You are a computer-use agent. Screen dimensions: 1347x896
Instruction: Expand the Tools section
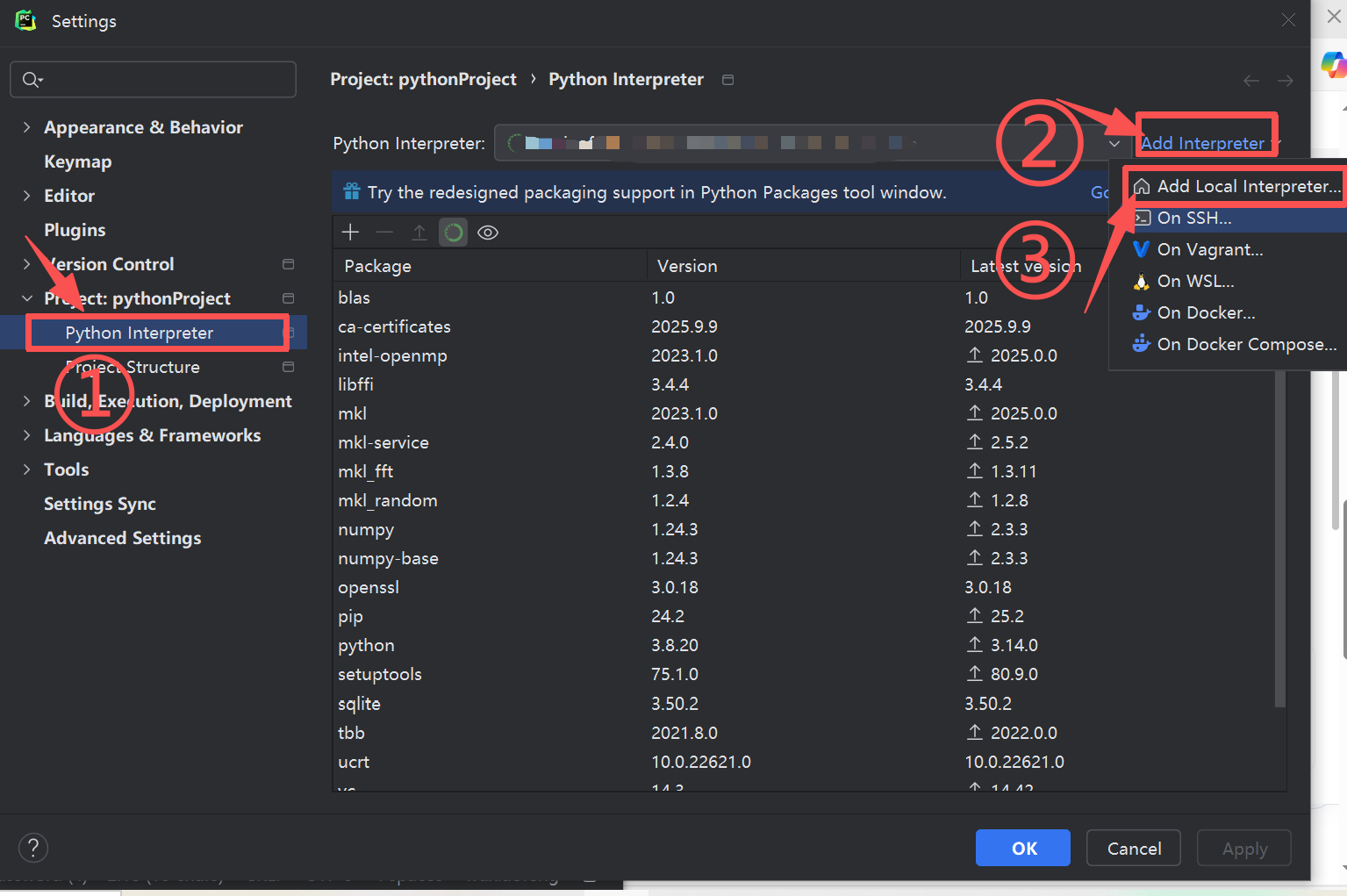tap(26, 470)
